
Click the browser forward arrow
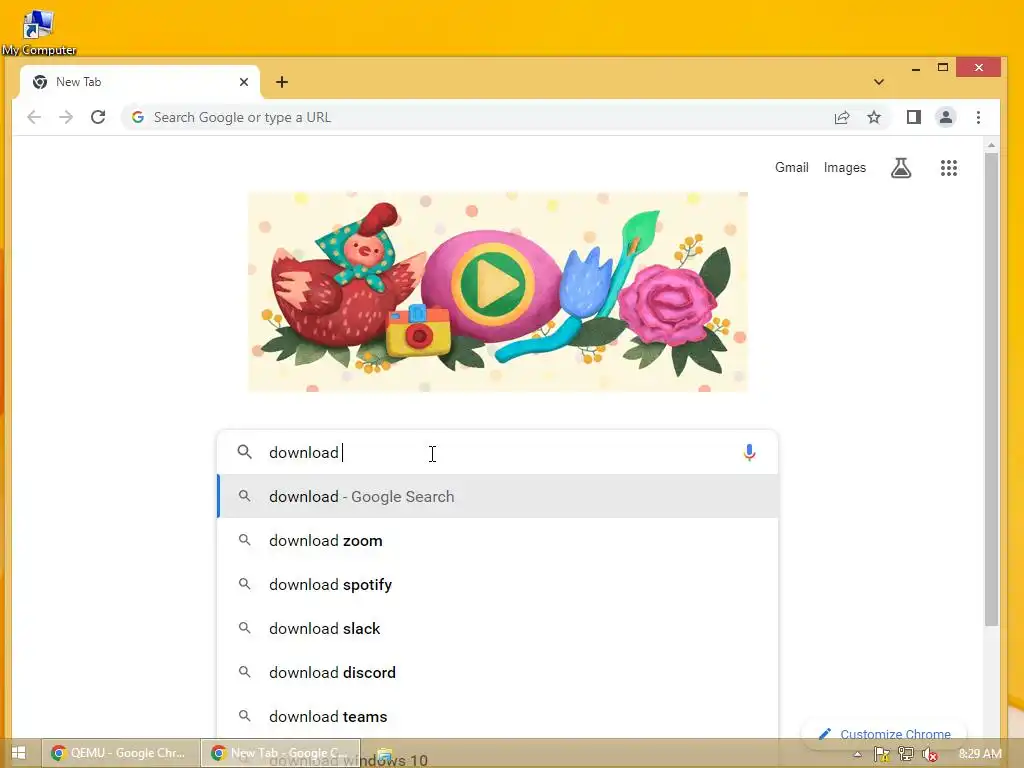(x=66, y=118)
